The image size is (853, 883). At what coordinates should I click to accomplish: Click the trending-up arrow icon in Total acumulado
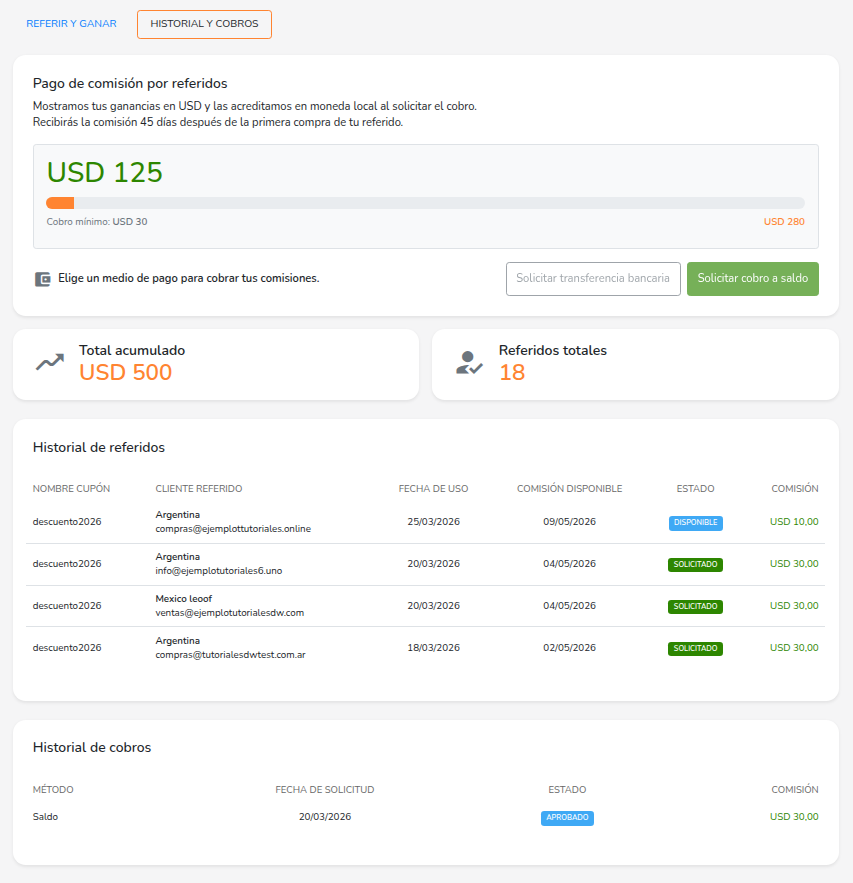pos(50,363)
